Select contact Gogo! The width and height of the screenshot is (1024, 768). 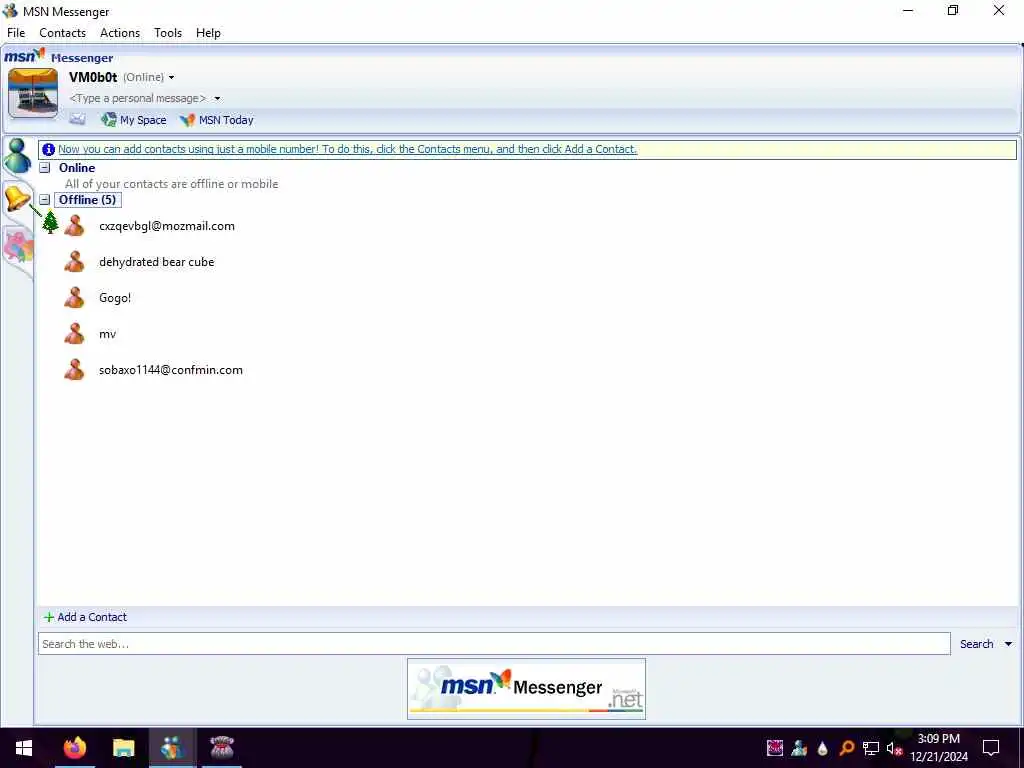115,298
